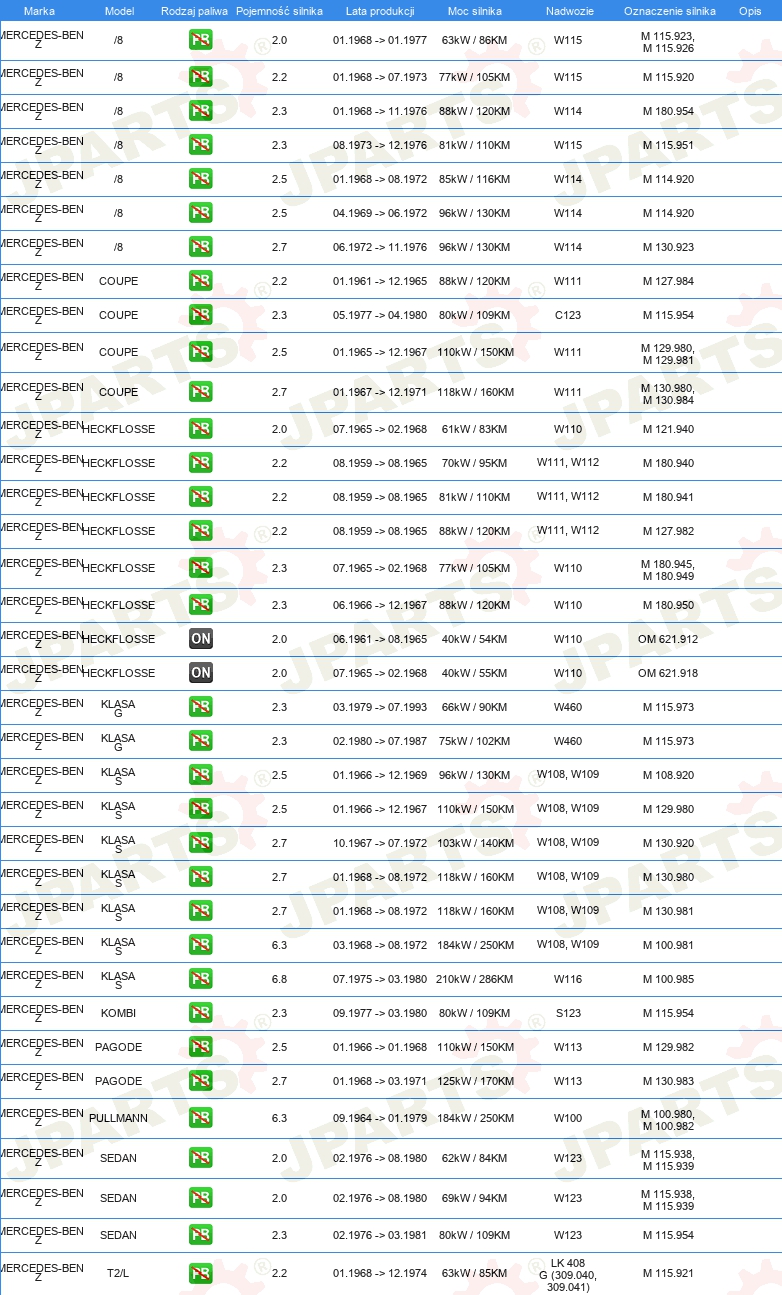Click the C123 body cell

click(568, 315)
